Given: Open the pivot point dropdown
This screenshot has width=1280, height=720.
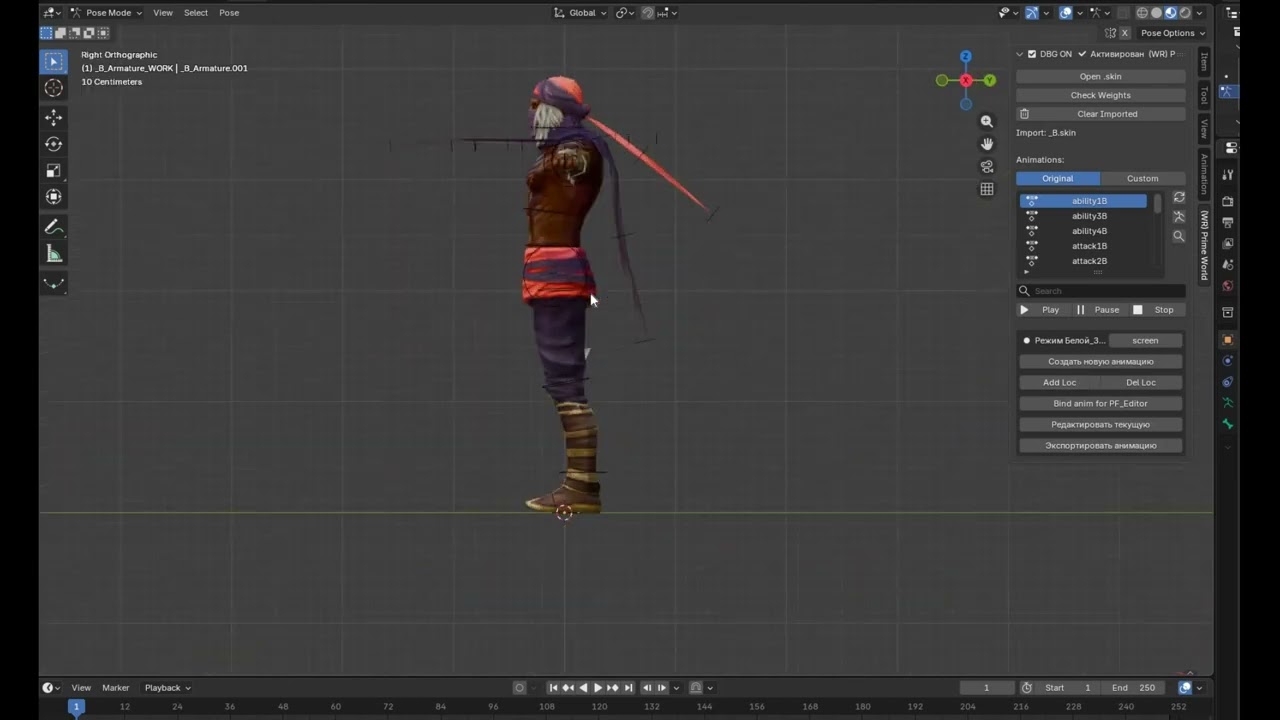Looking at the screenshot, I should (626, 13).
